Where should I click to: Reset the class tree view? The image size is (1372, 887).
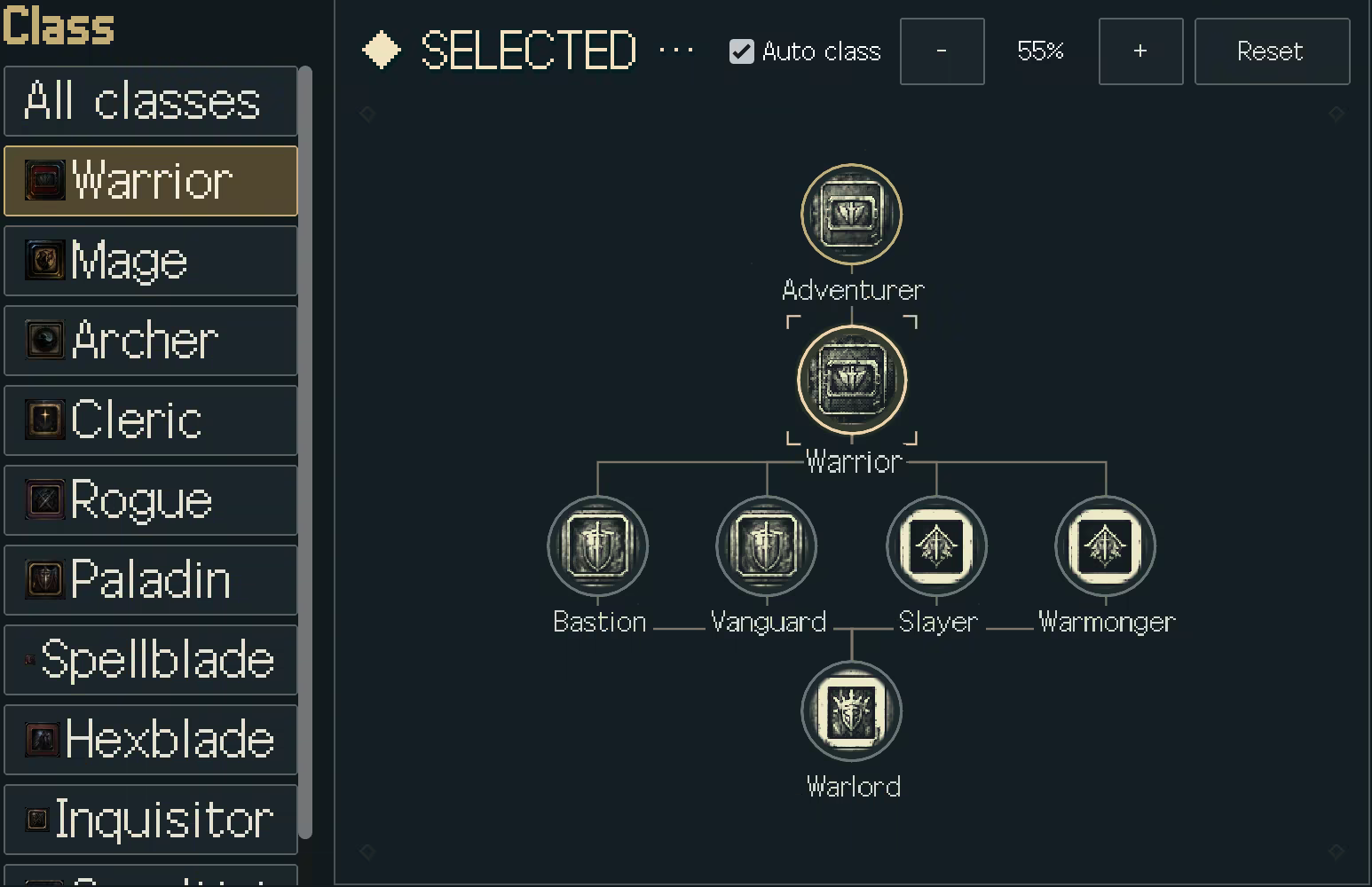1272,51
